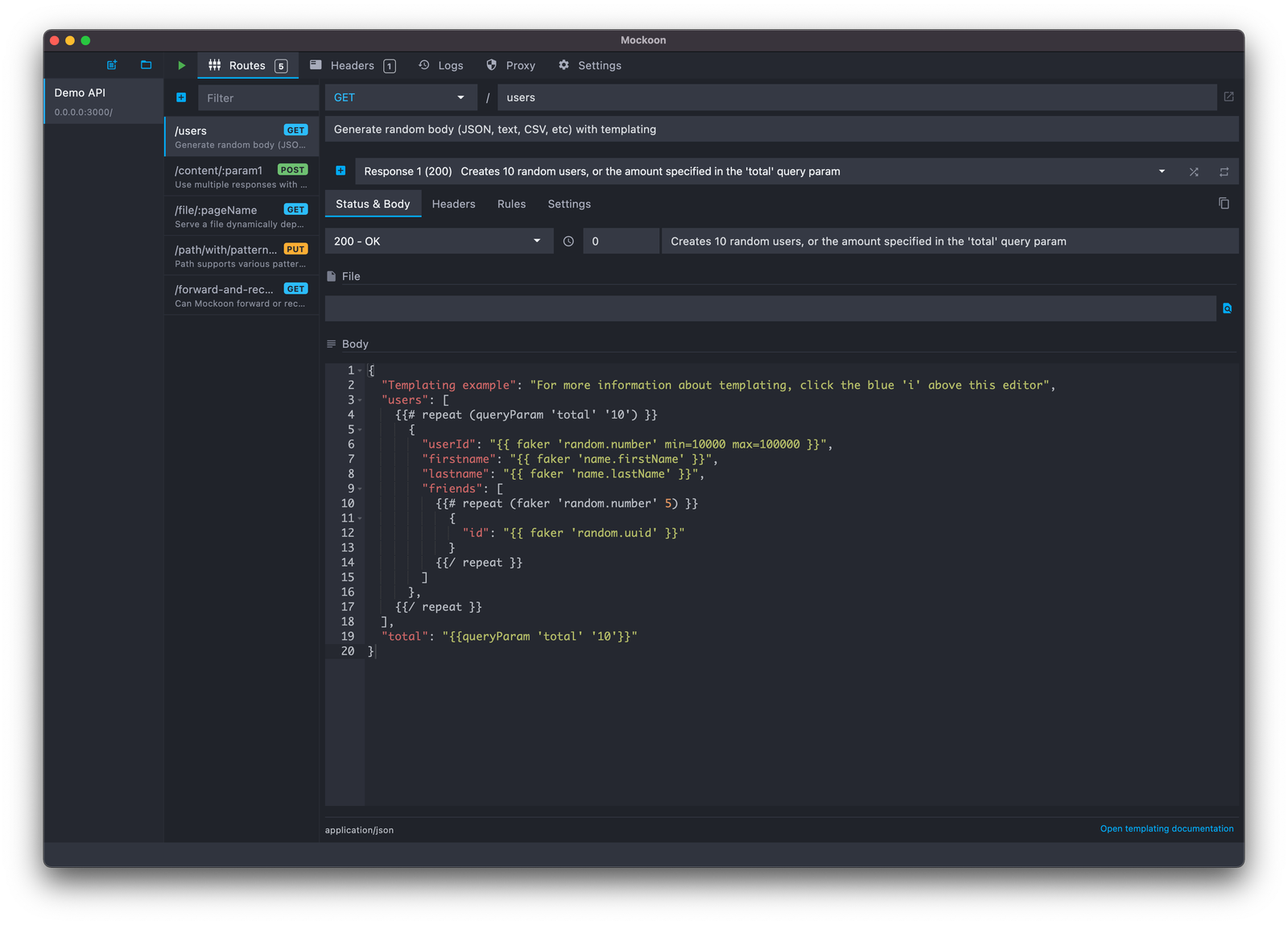Select the response Headers tab
This screenshot has width=1288, height=925.
pyautogui.click(x=453, y=204)
